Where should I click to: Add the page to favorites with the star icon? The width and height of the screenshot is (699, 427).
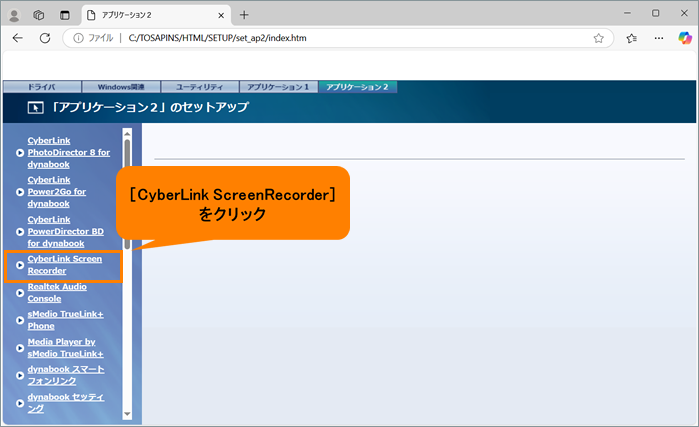click(x=598, y=38)
